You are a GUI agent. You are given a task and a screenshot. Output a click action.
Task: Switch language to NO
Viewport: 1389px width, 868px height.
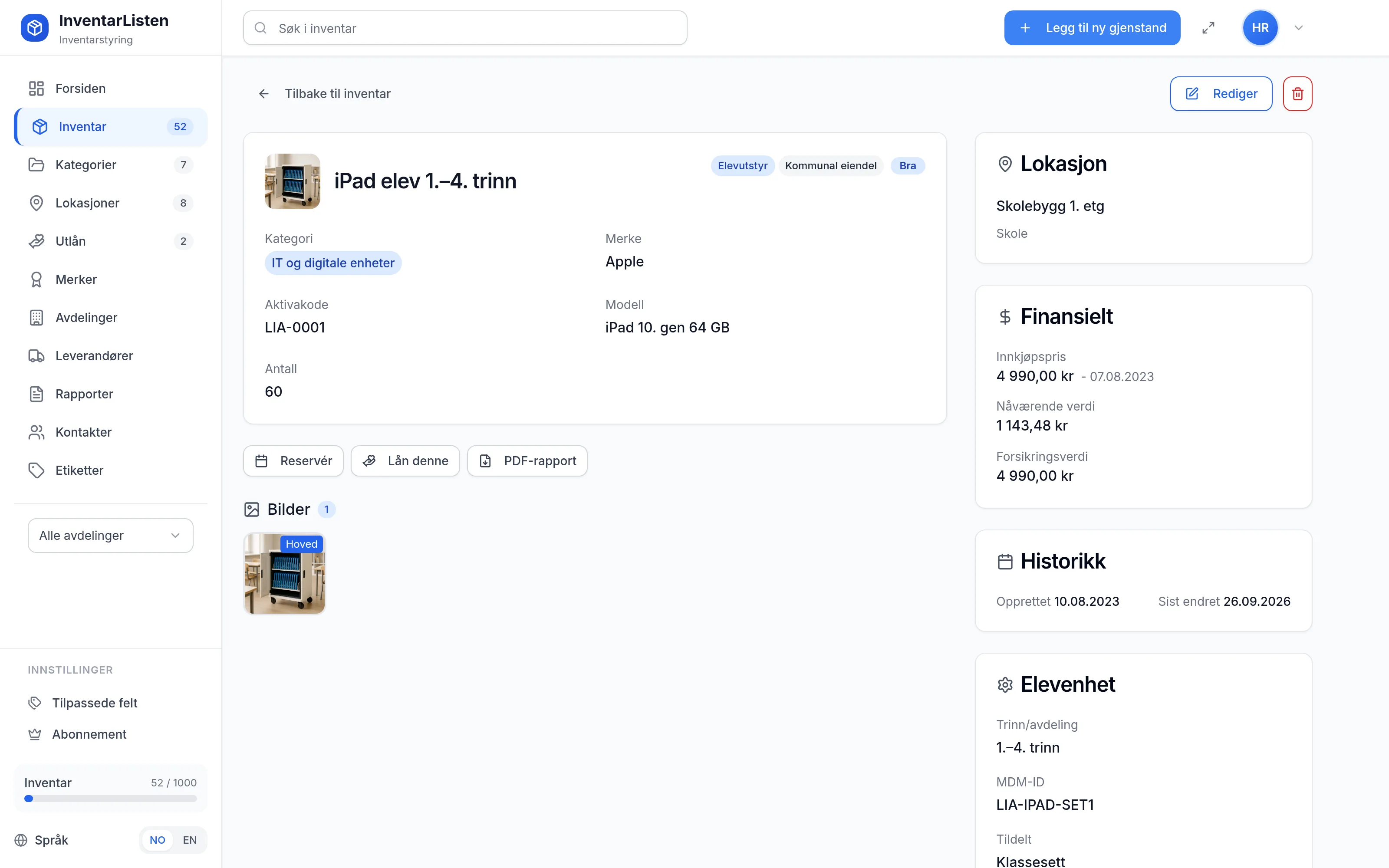pyautogui.click(x=157, y=840)
